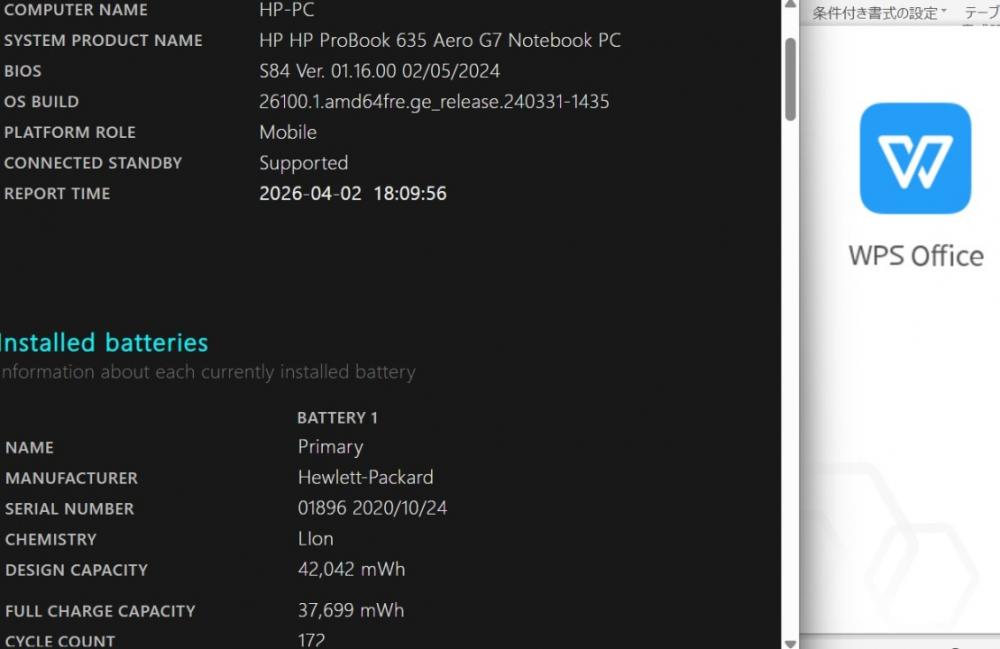Click the 'CONNECTED STANDBY' label
The height and width of the screenshot is (649, 1000).
(x=93, y=163)
